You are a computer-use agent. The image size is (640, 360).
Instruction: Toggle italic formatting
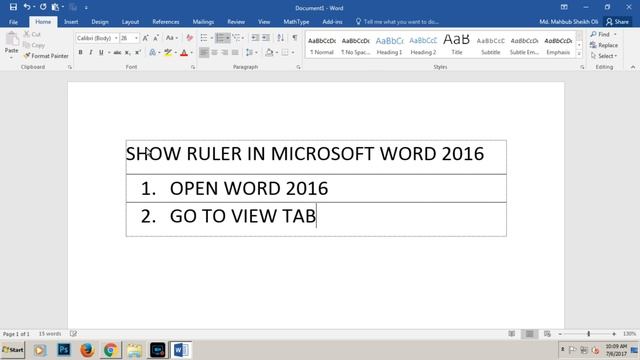(x=91, y=53)
